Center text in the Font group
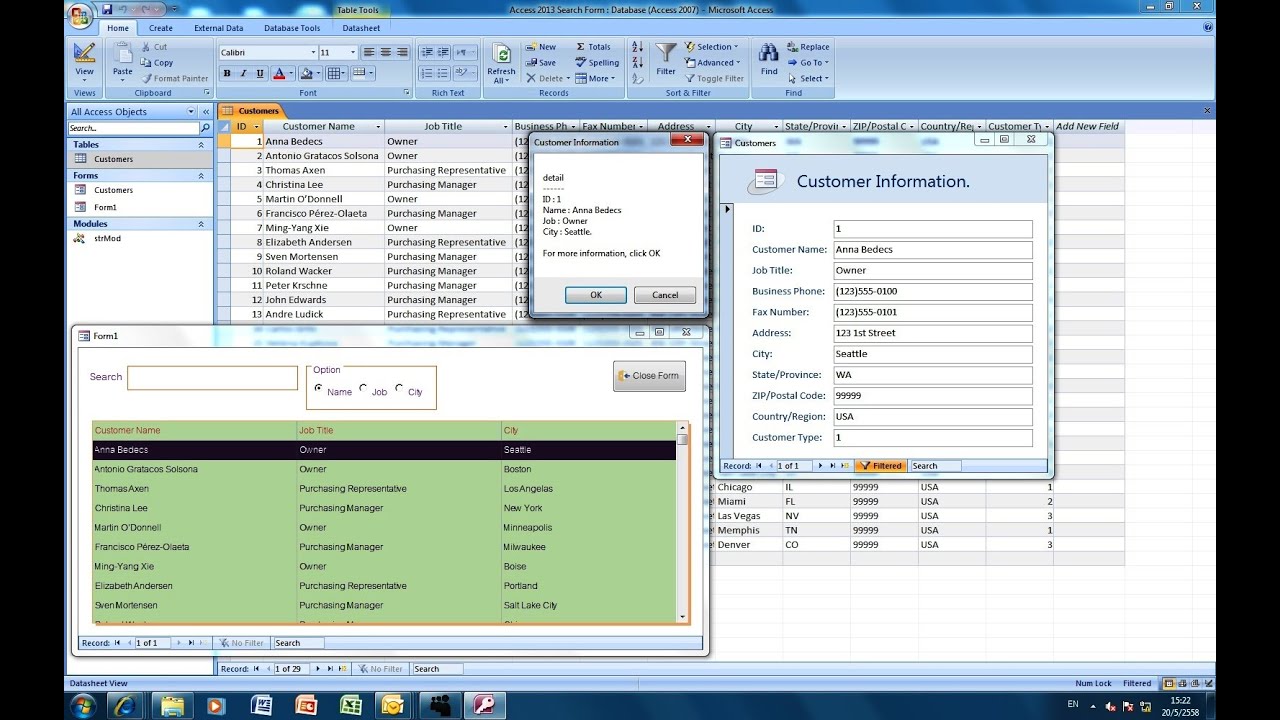The height and width of the screenshot is (720, 1280). pos(386,52)
